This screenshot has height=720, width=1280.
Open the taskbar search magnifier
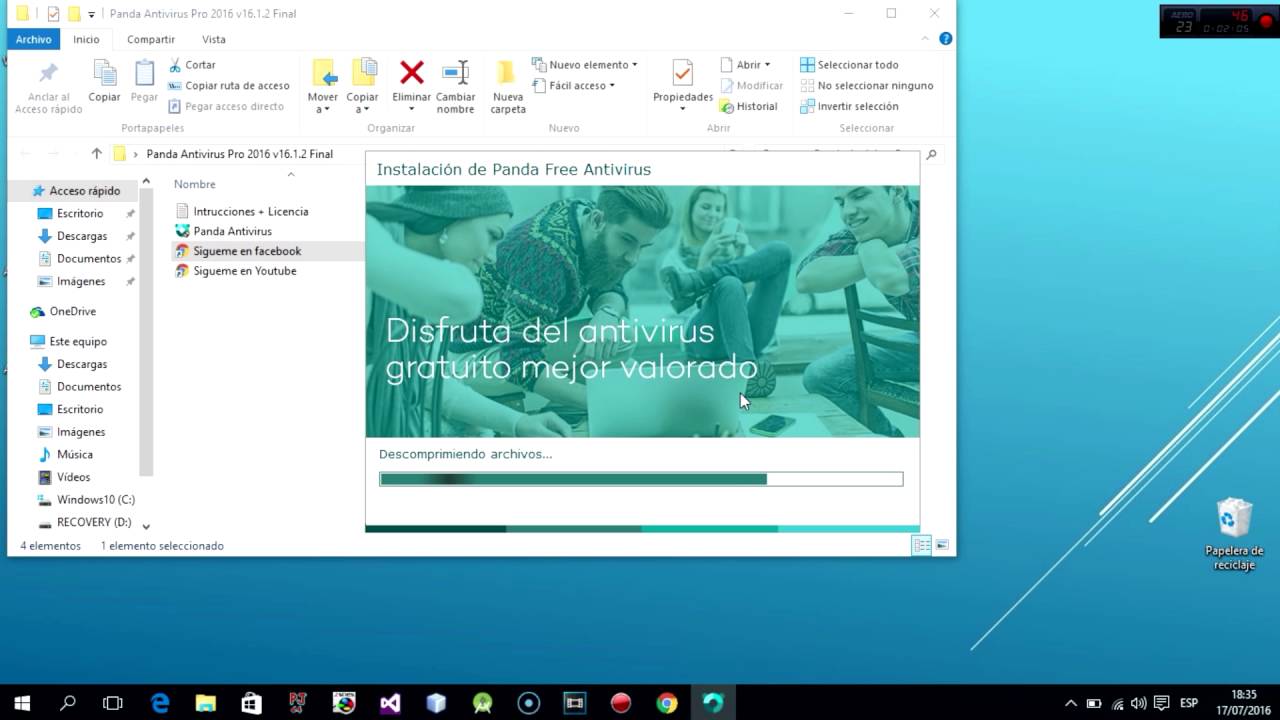pos(68,703)
